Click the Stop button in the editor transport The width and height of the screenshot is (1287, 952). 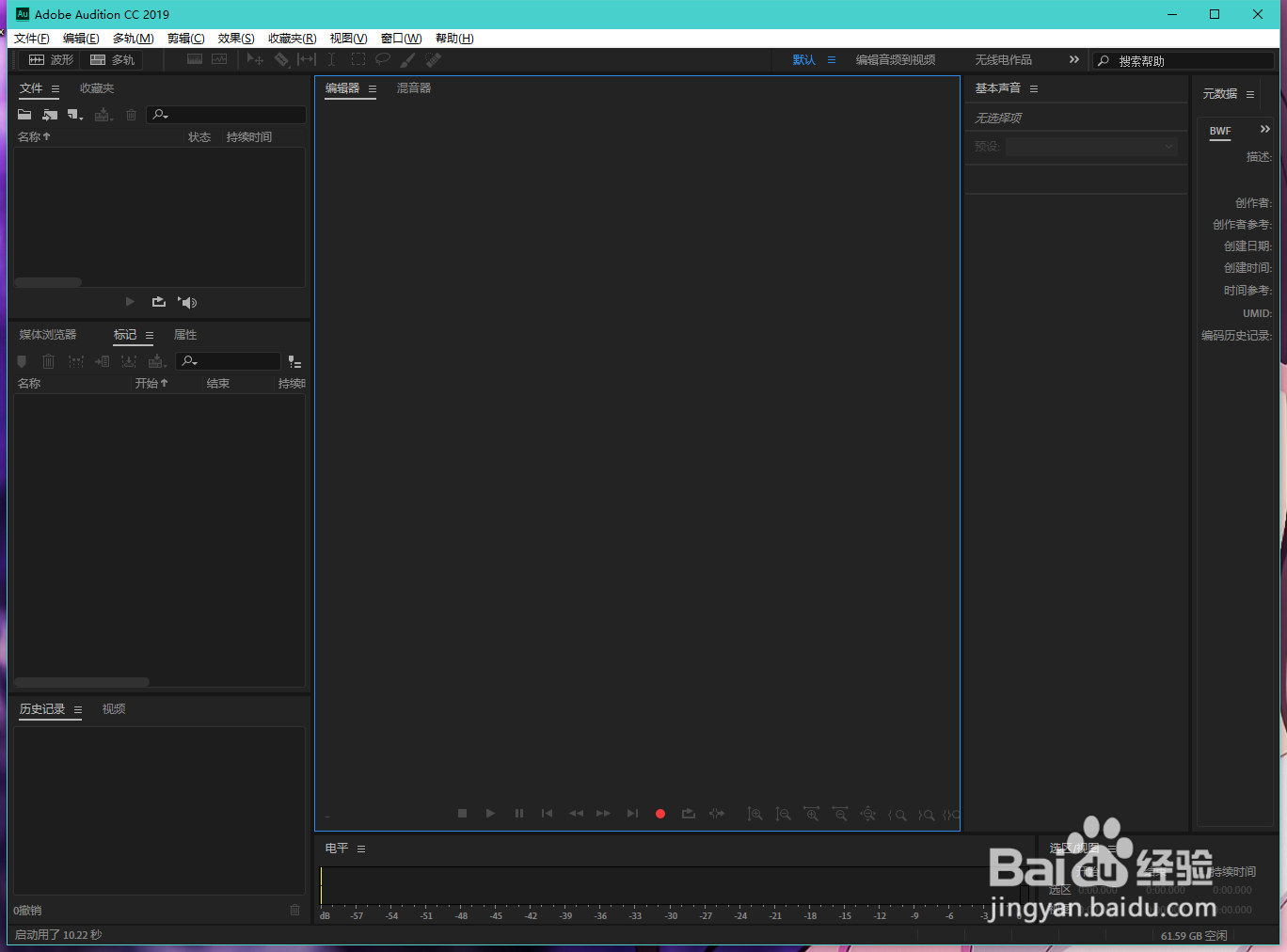tap(462, 814)
